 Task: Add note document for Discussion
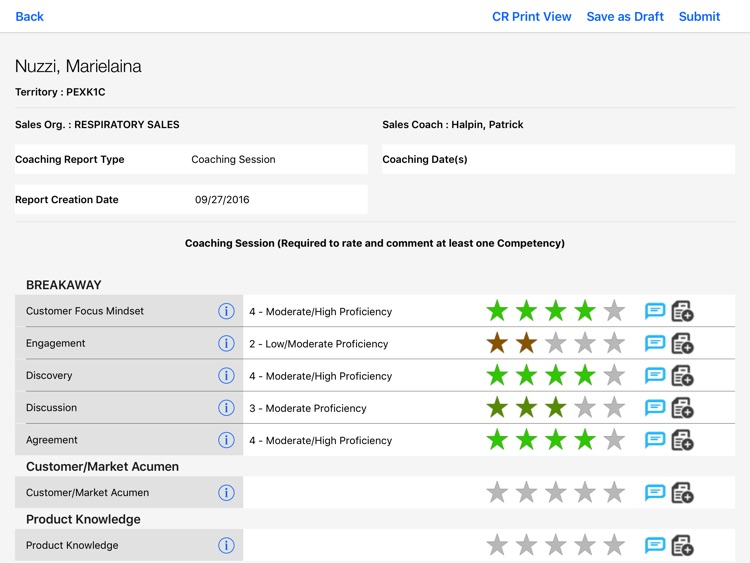683,408
